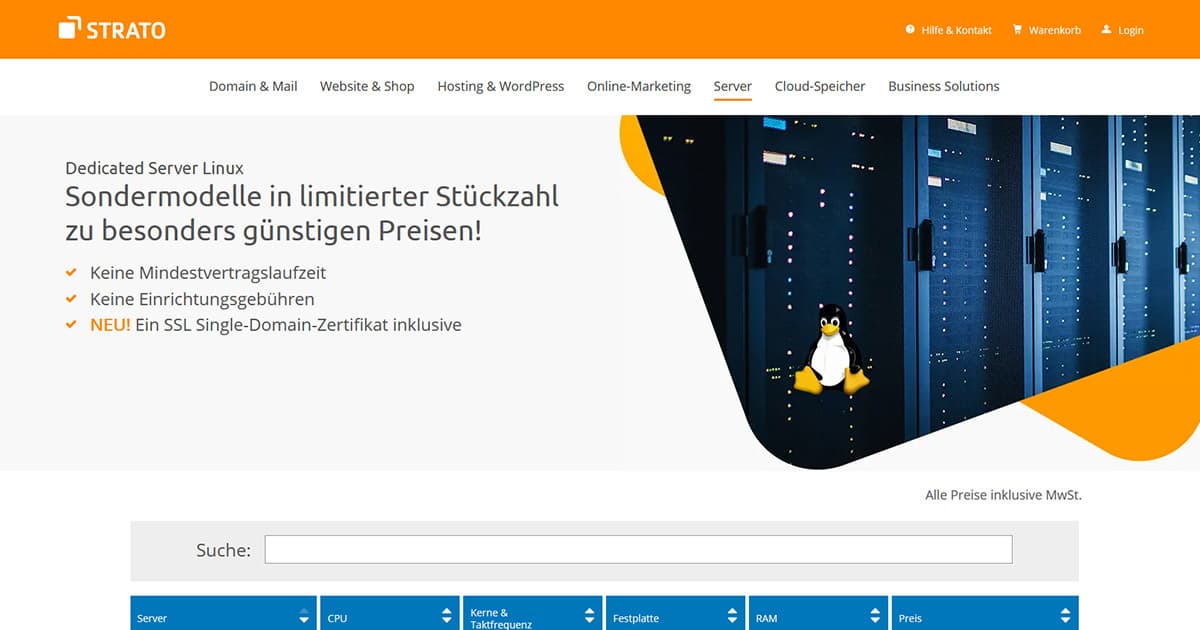Screen dimensions: 1200x630
Task: Click the Linux Tux penguin image
Action: tap(831, 349)
